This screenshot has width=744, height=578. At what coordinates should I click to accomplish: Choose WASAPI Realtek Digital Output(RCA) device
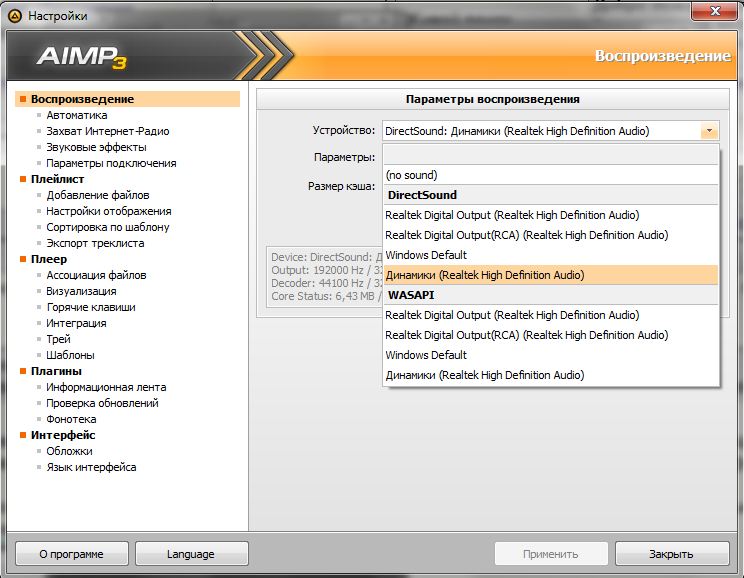[x=551, y=335]
